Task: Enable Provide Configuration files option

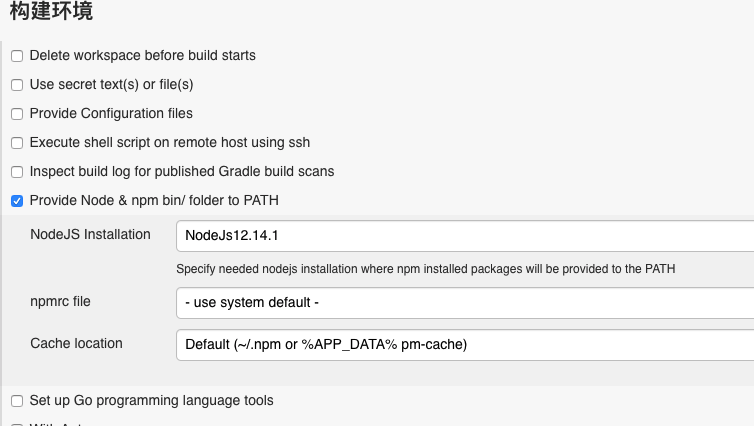Action: 17,114
